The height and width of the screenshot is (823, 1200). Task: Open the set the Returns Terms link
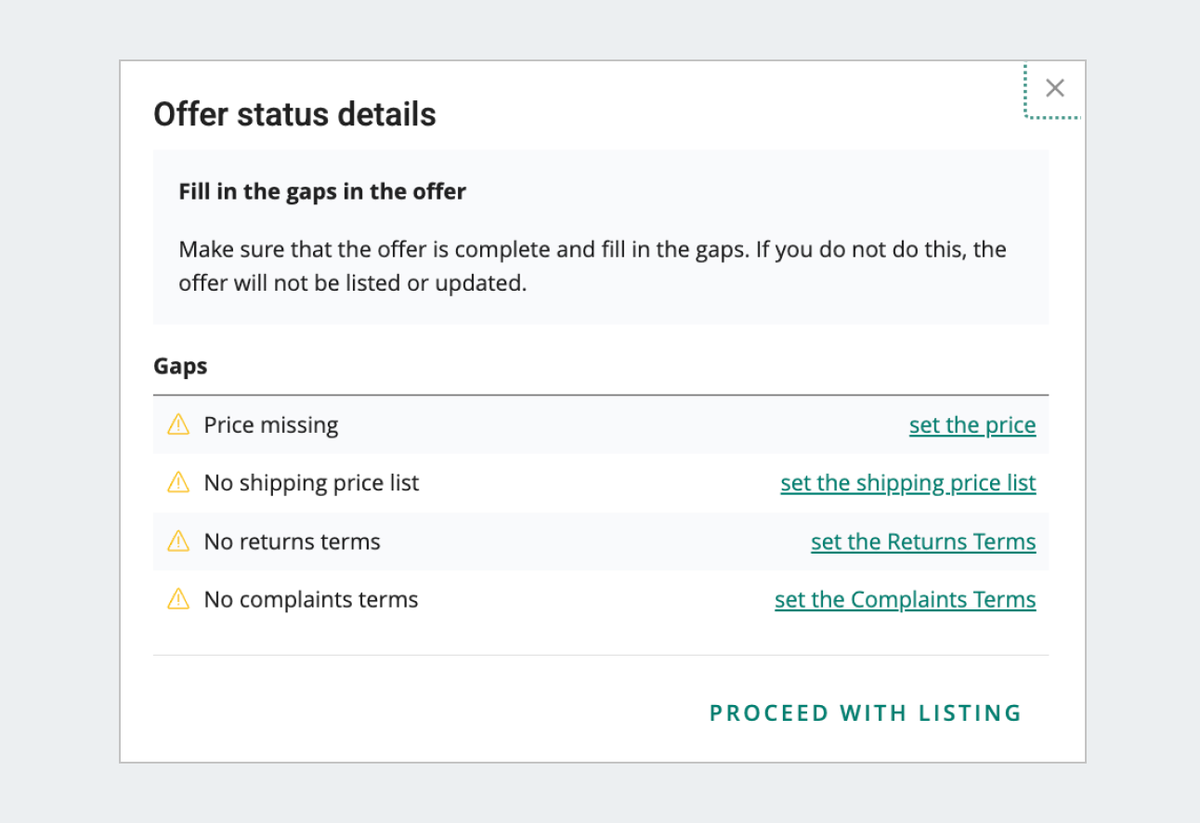click(923, 542)
